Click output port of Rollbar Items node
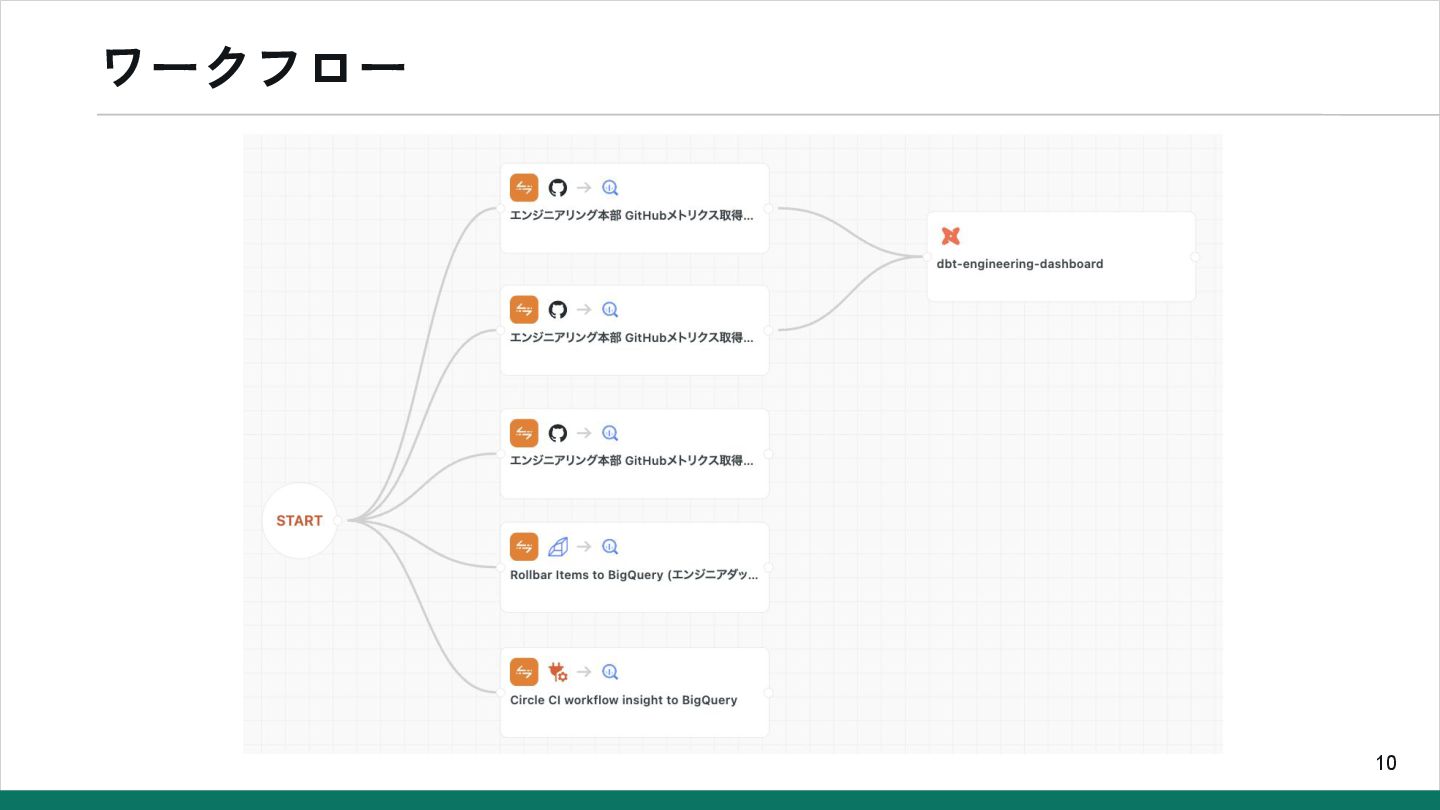The height and width of the screenshot is (810, 1440). 769,567
